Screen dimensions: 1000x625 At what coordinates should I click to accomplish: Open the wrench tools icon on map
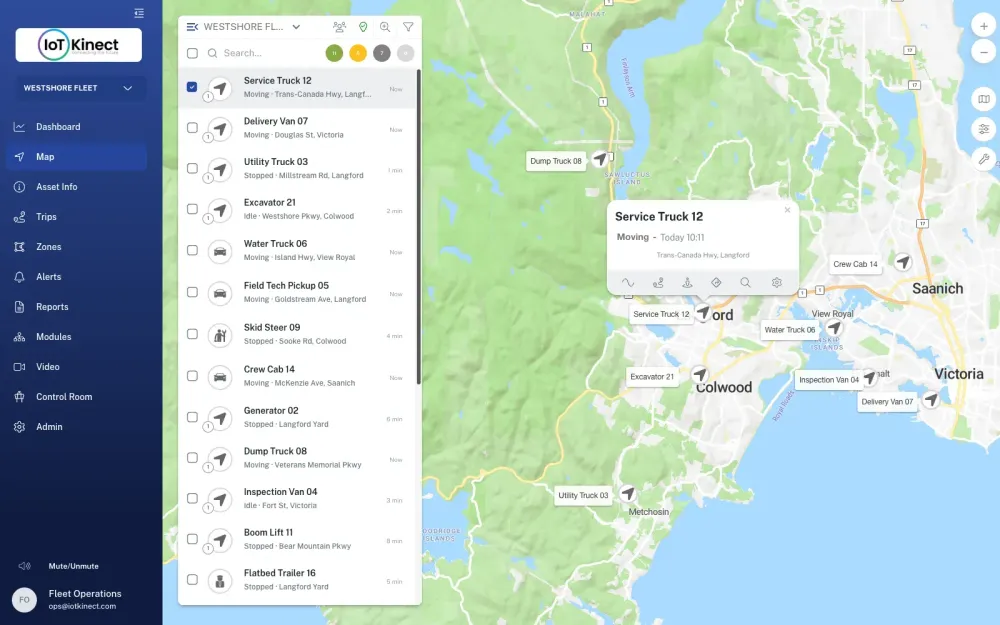tap(983, 159)
